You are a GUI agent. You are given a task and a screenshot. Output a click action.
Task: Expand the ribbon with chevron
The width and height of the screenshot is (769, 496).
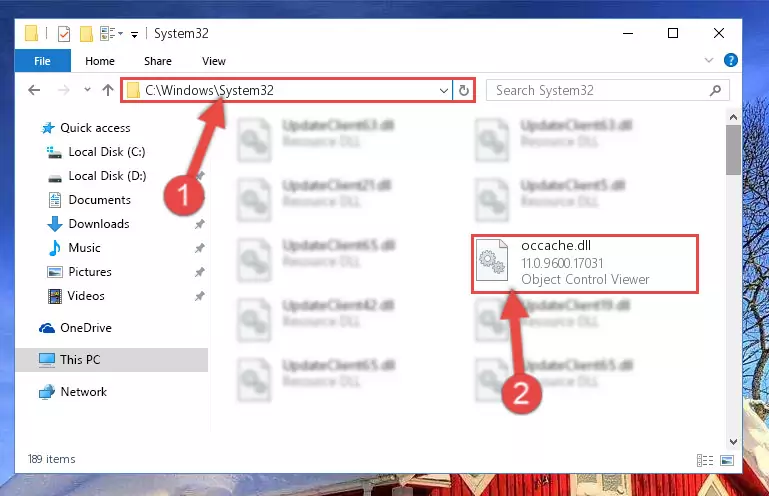tap(709, 60)
